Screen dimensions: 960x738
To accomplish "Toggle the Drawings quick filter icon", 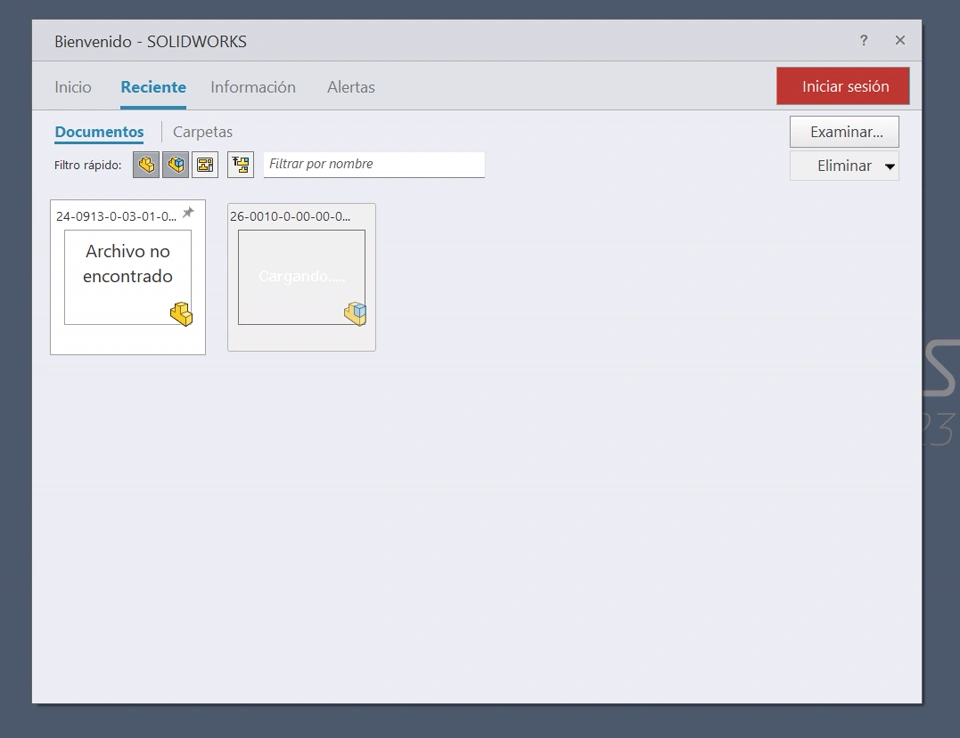I will [x=205, y=165].
